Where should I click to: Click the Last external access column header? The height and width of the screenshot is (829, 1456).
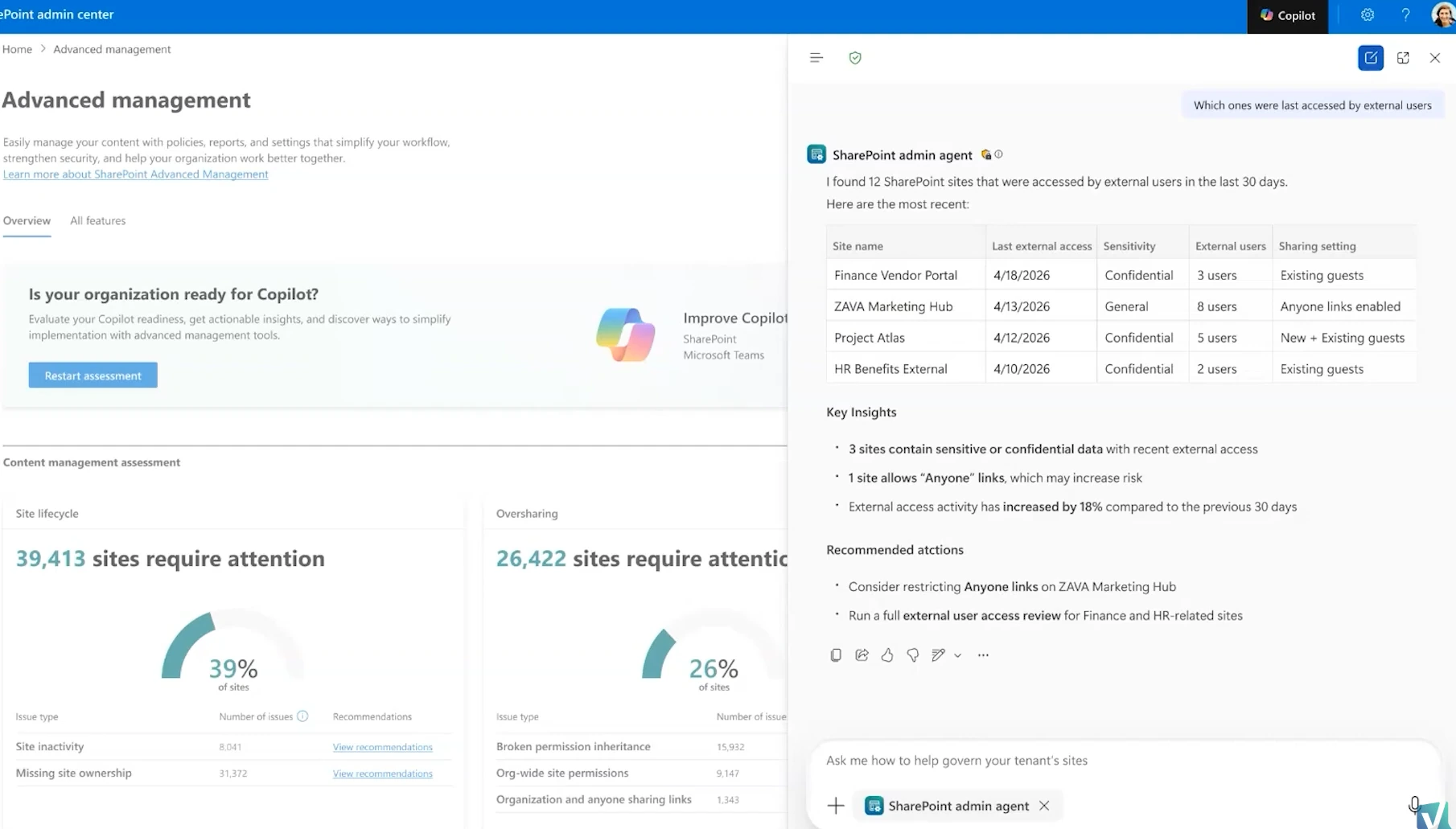point(1042,246)
